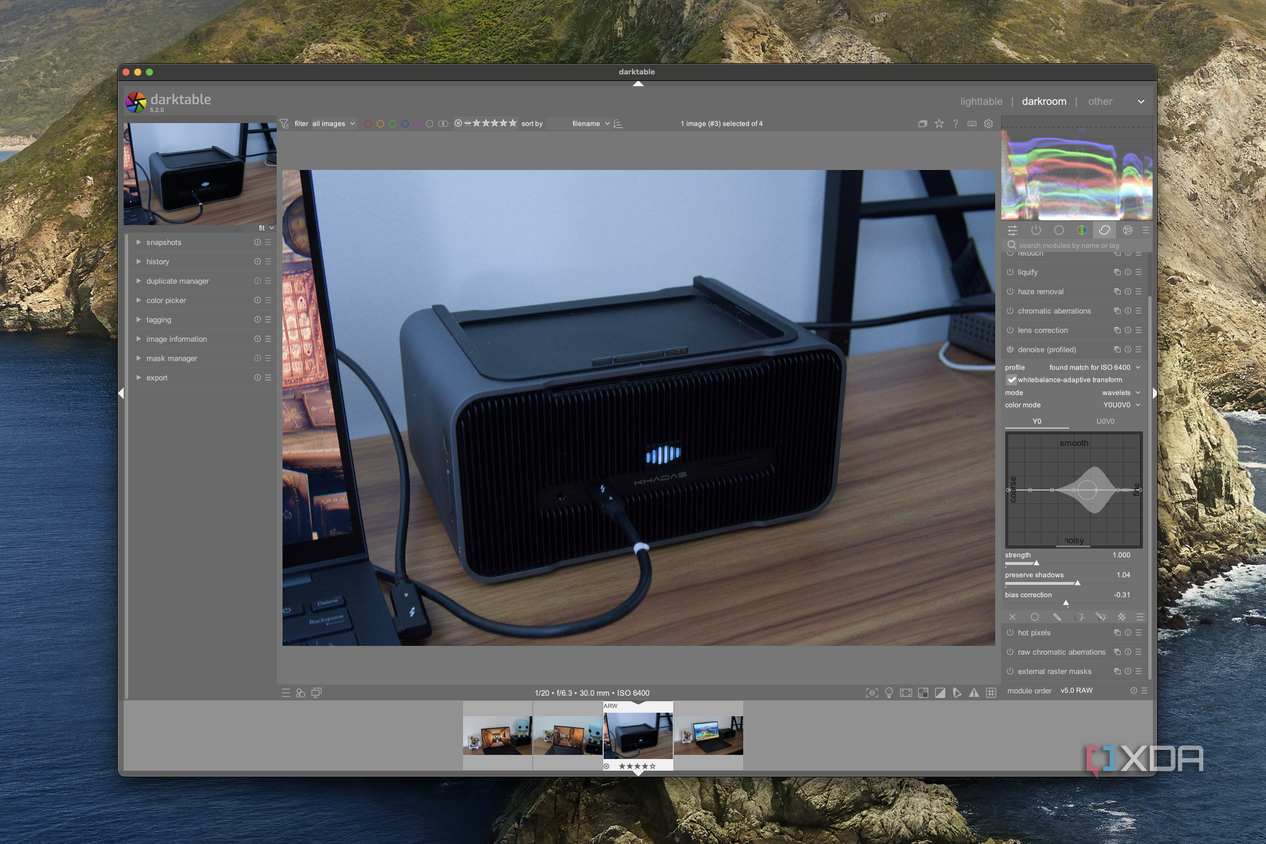The height and width of the screenshot is (844, 1266).
Task: Open presets menu for snapshots panel
Action: coord(268,242)
